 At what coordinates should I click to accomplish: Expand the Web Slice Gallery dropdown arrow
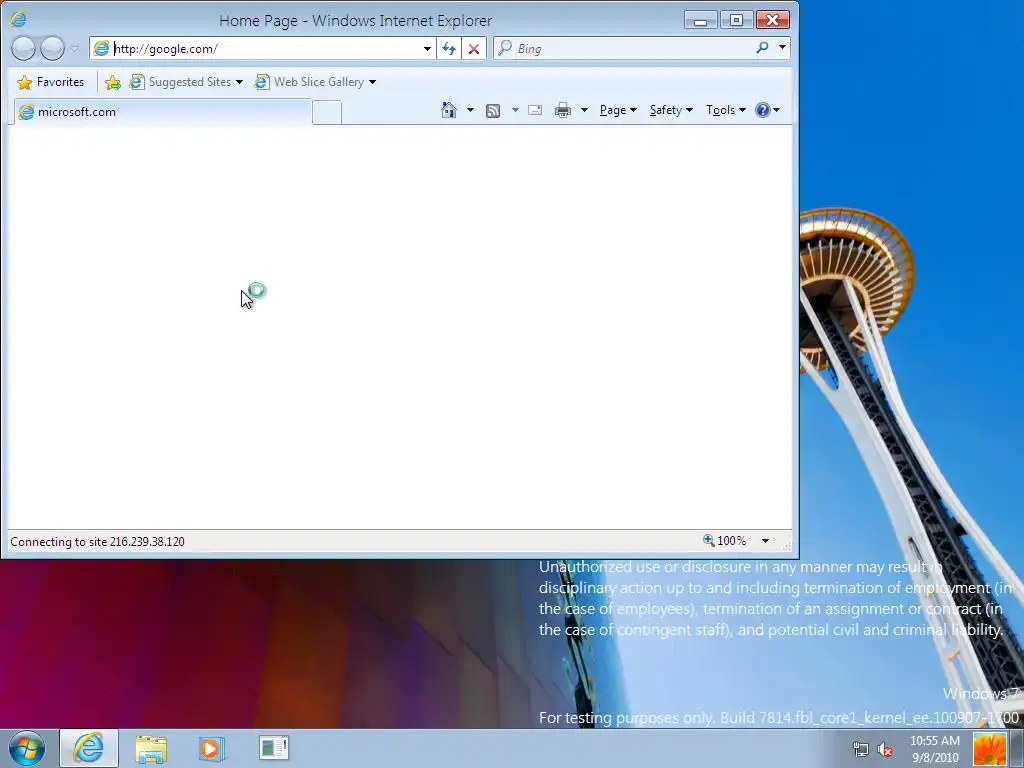372,82
